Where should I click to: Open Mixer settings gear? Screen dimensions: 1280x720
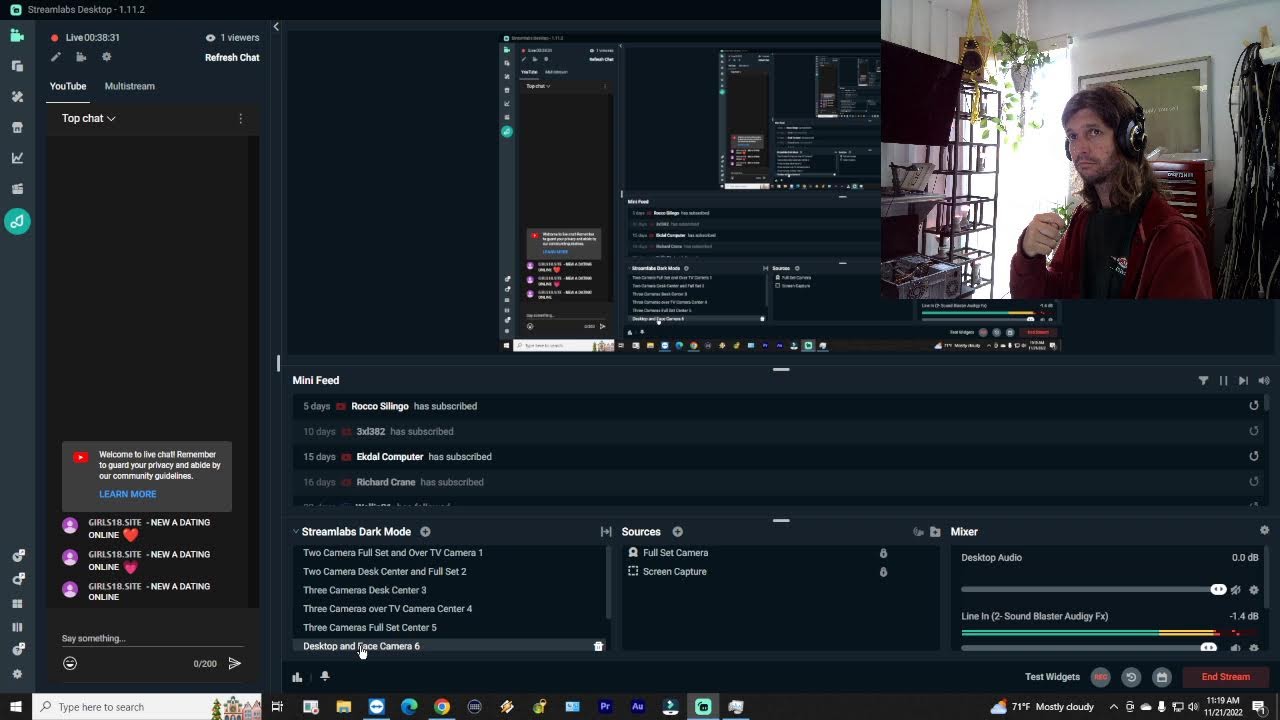(x=1264, y=531)
